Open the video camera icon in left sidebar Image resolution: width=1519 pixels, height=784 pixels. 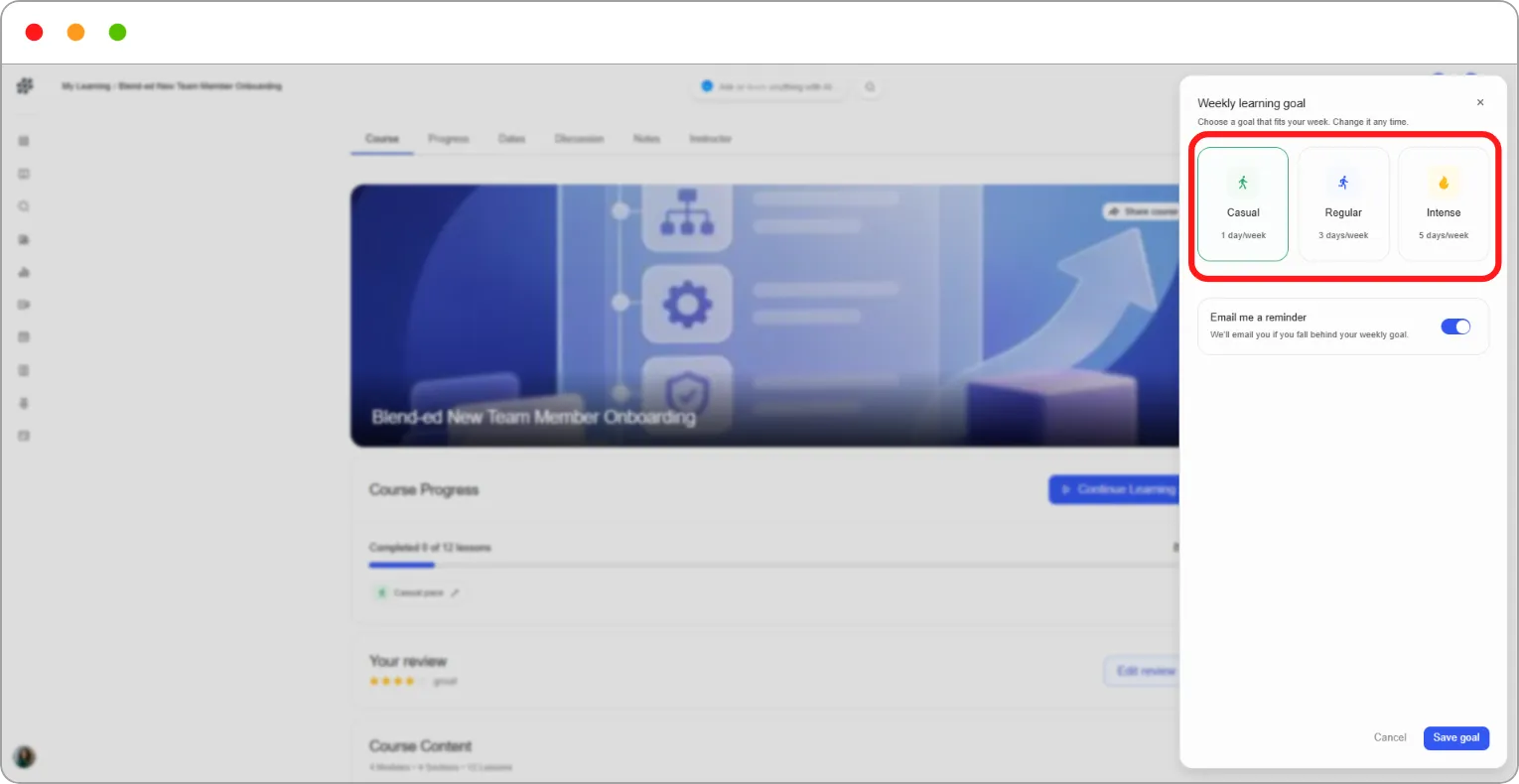(24, 305)
